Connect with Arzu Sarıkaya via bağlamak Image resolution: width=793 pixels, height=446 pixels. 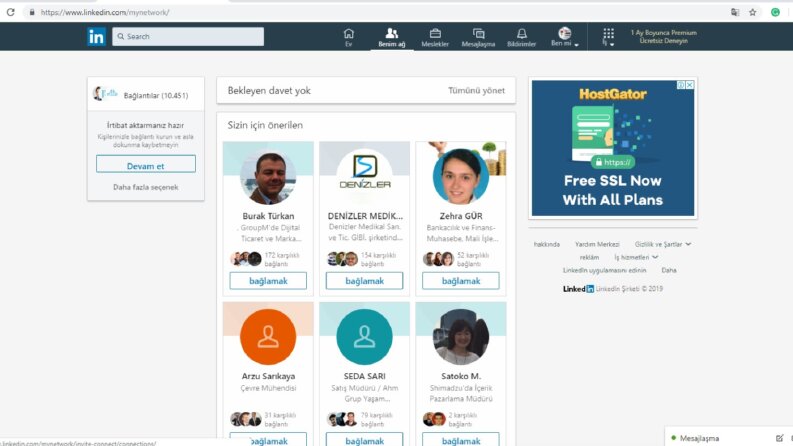point(268,439)
